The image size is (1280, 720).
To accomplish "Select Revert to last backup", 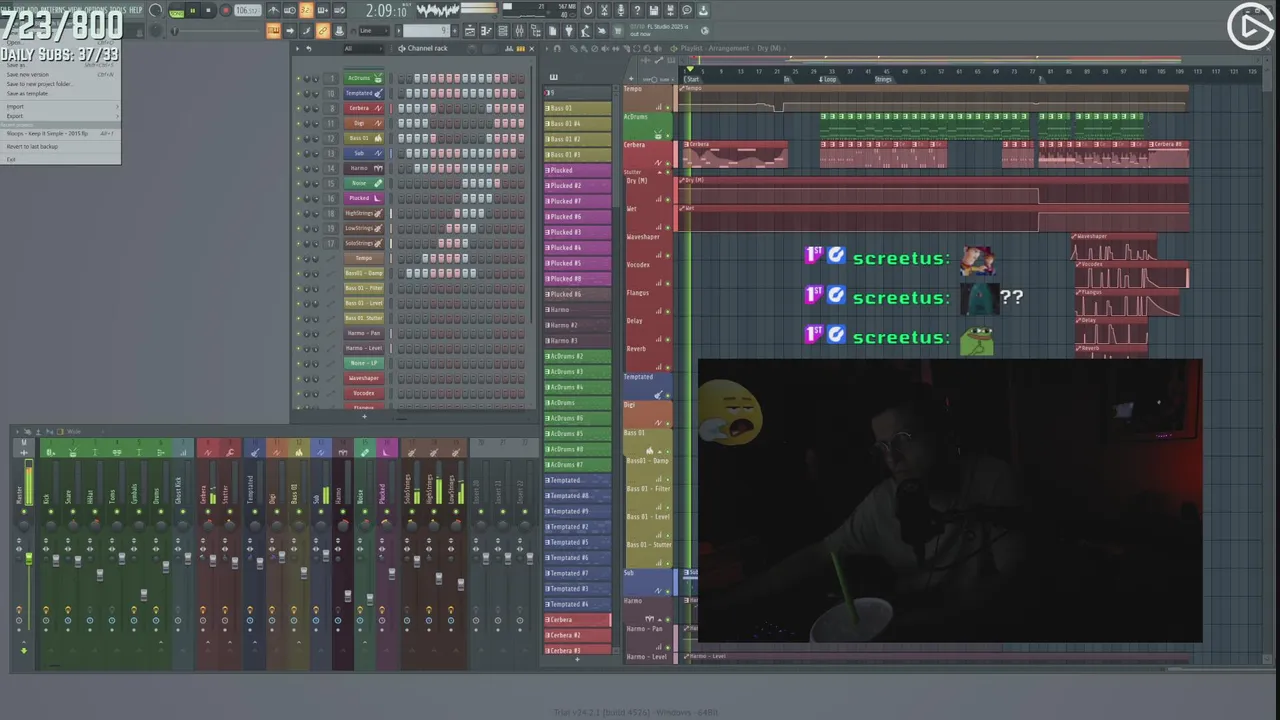I will point(60,146).
